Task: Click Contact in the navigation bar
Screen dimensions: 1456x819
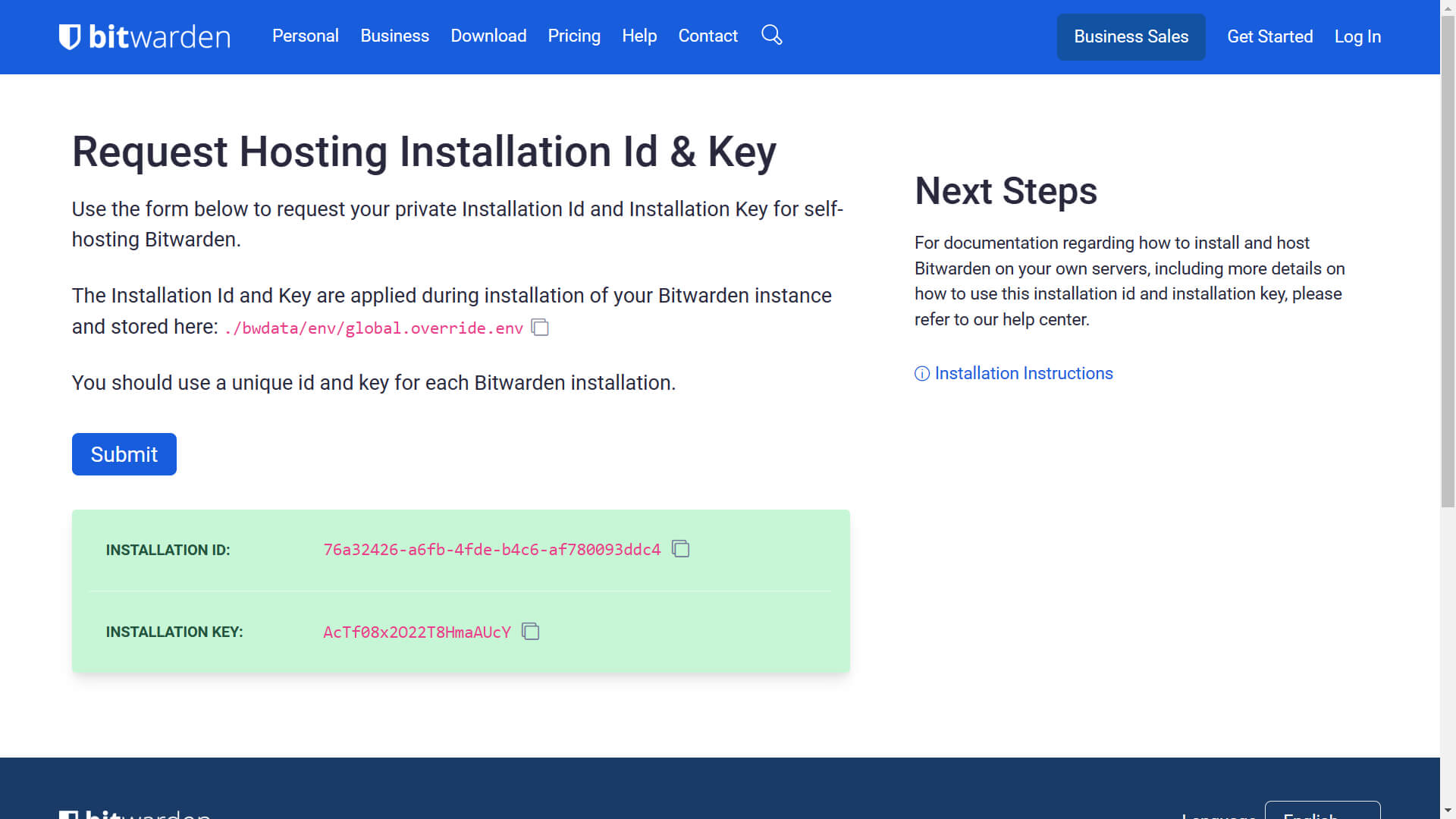Action: 708,36
